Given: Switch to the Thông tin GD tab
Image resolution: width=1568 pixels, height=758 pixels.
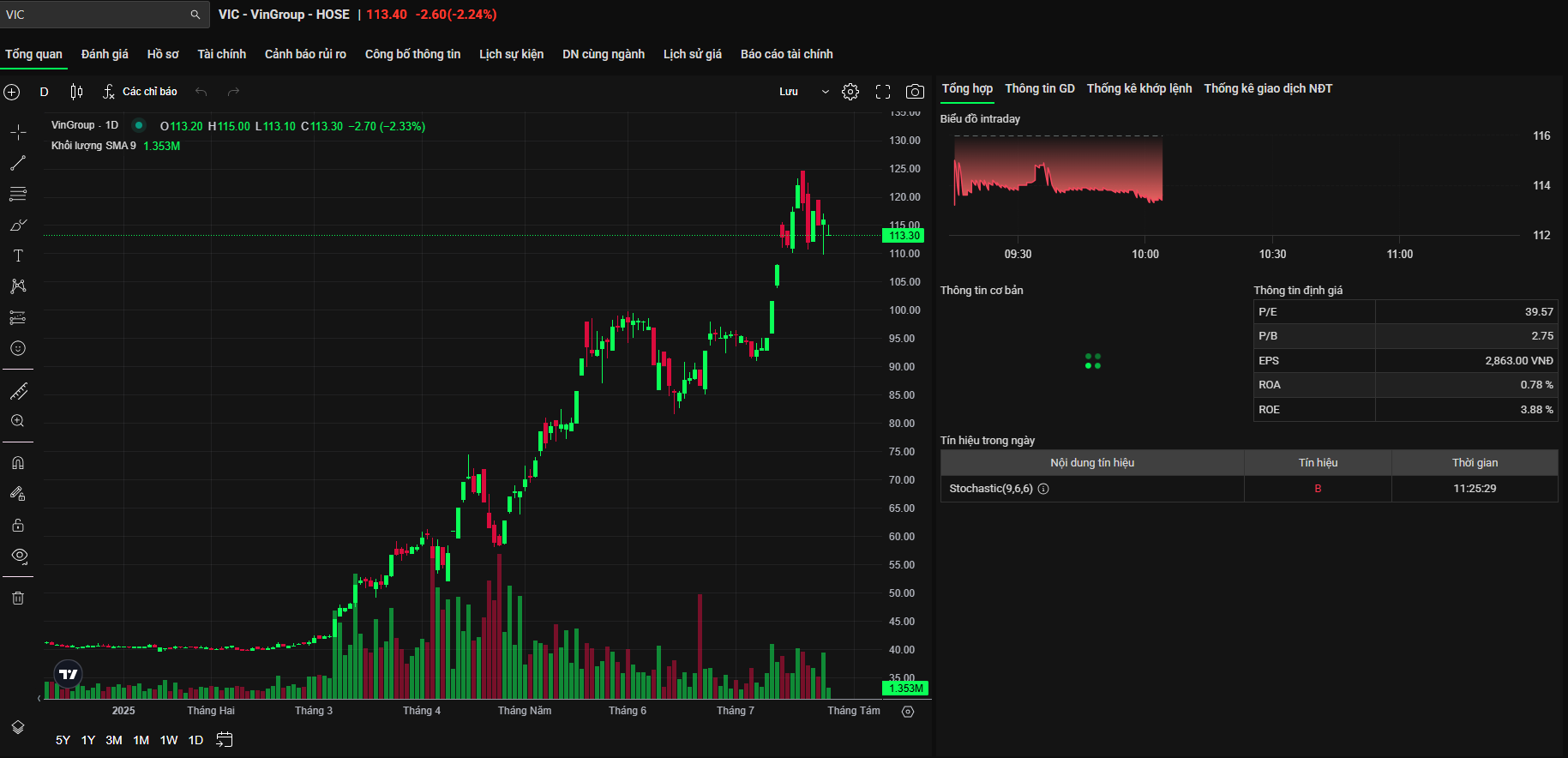Looking at the screenshot, I should click(x=1040, y=88).
